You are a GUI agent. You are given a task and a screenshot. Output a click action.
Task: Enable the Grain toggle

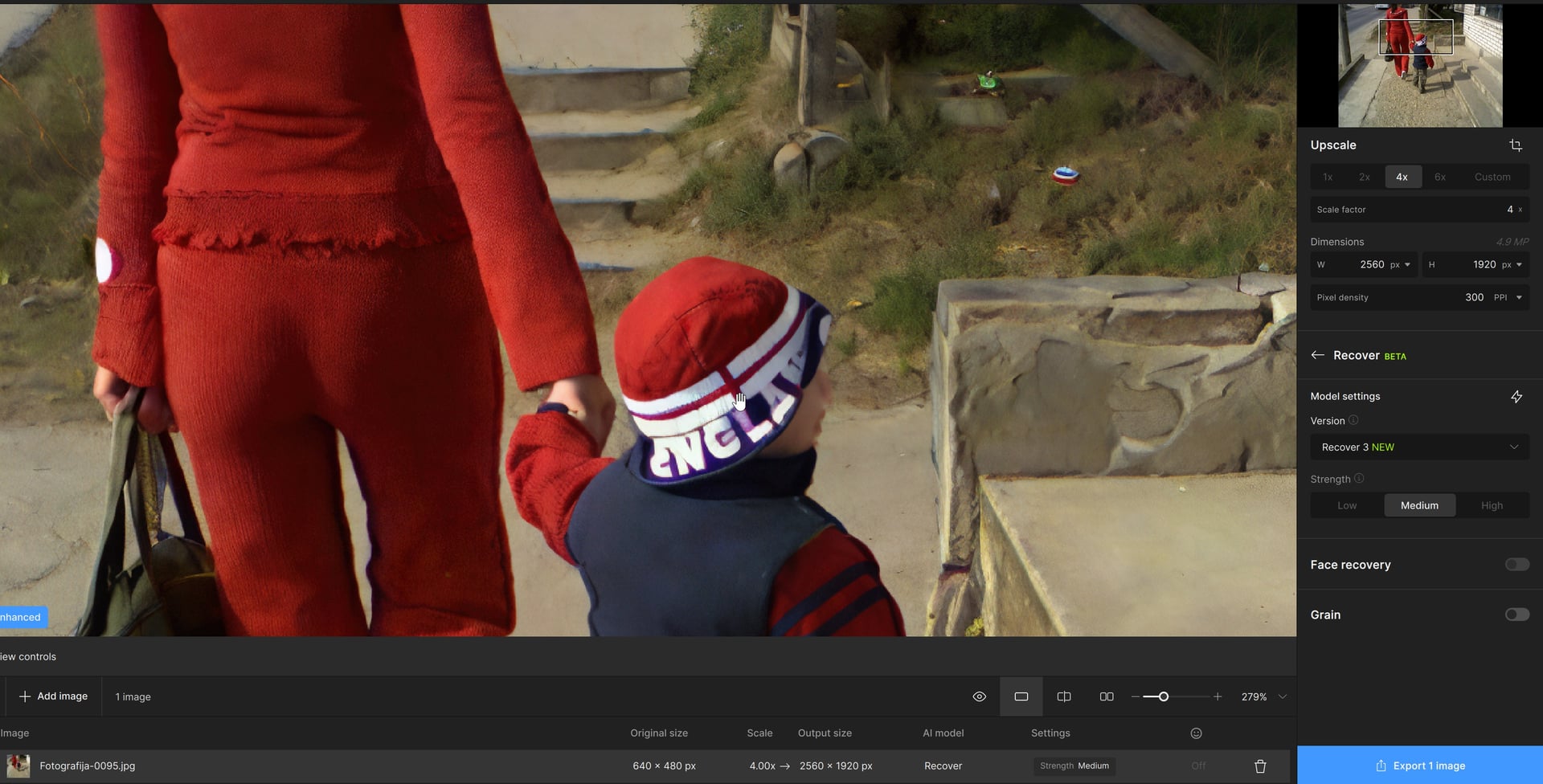pos(1516,615)
